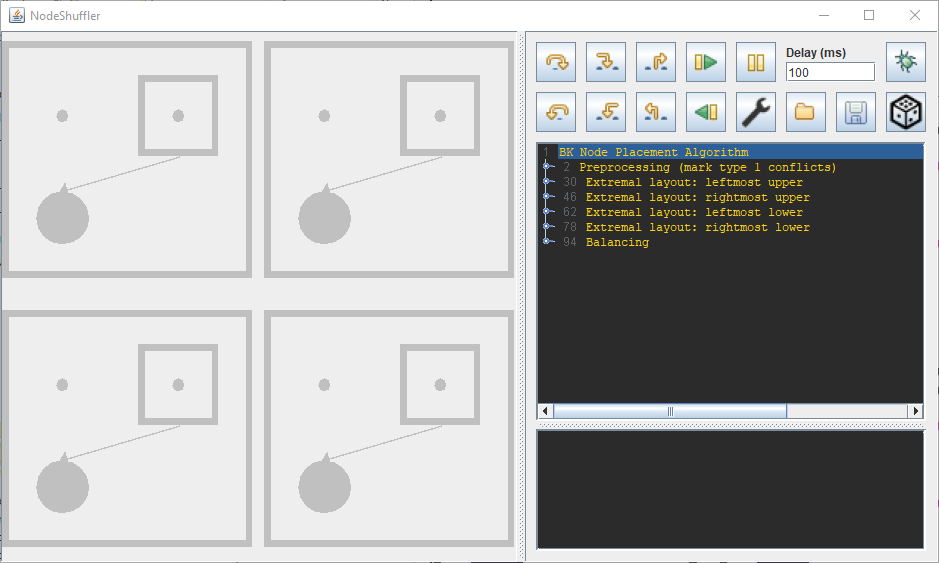Screen dimensions: 939x563
Task: Run the algorithm backward with reverse play
Action: click(x=706, y=112)
